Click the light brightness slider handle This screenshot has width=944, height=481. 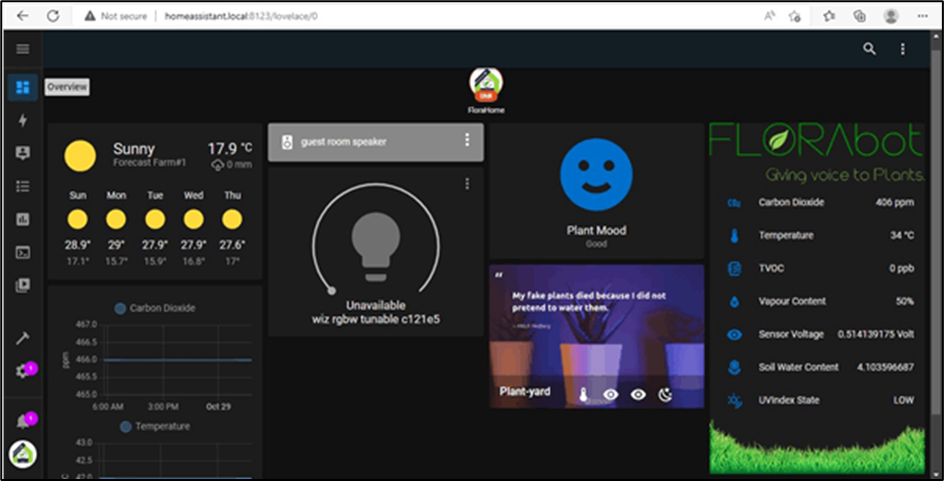click(x=331, y=291)
